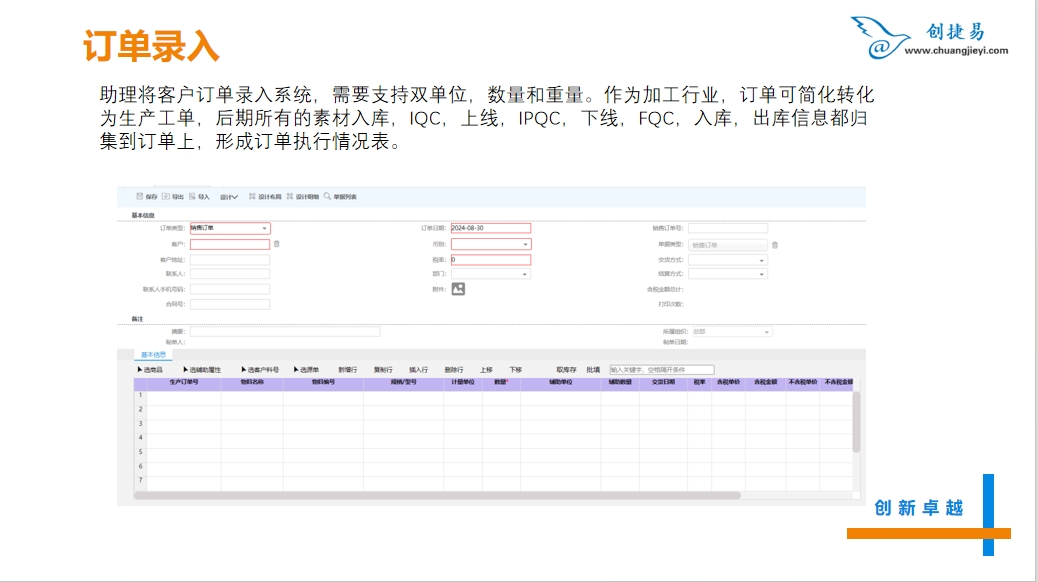The image size is (1038, 582).
Task: Expand the 结算方式 dropdown
Action: (762, 274)
